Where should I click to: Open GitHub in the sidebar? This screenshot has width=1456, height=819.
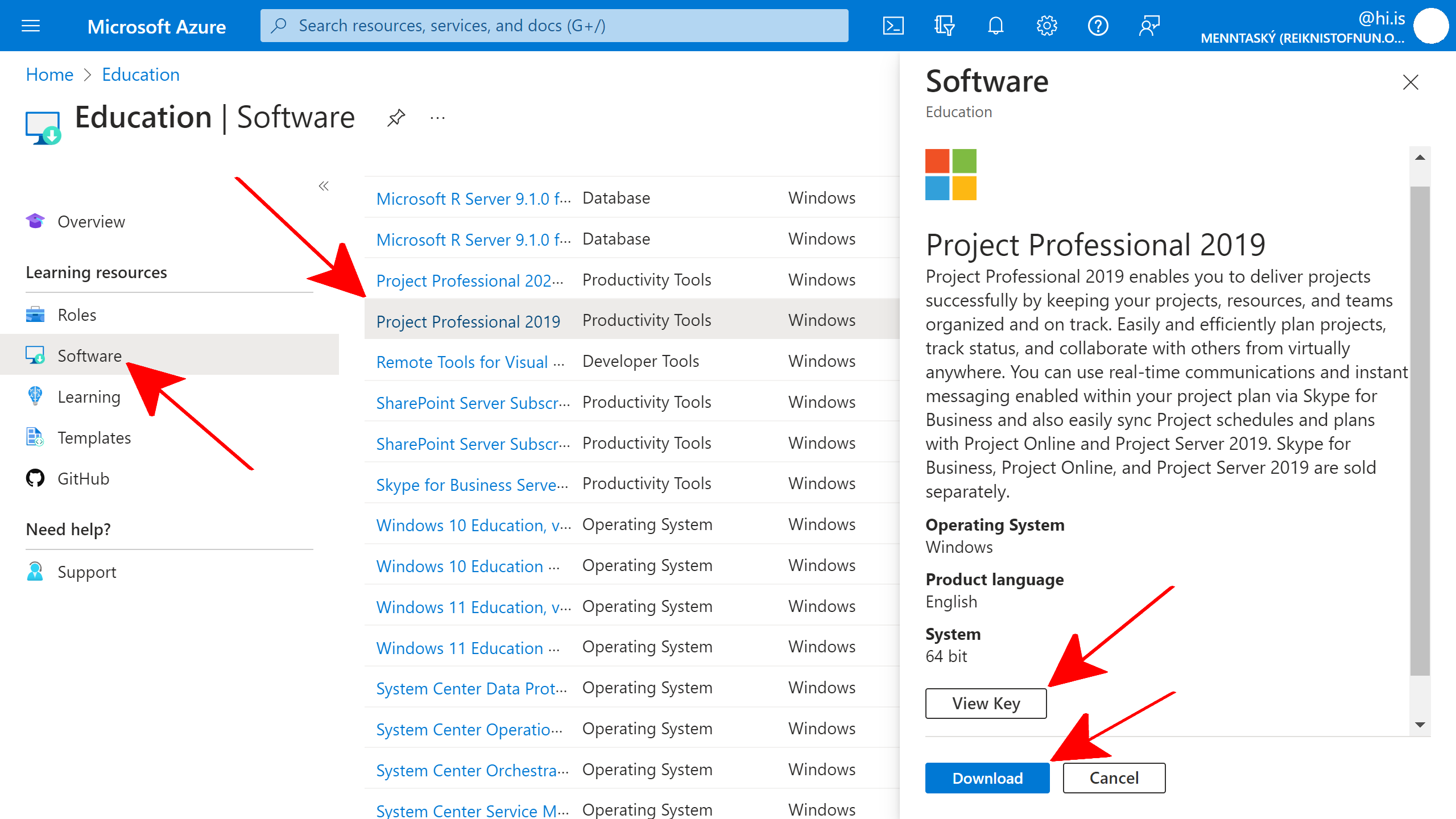point(83,479)
